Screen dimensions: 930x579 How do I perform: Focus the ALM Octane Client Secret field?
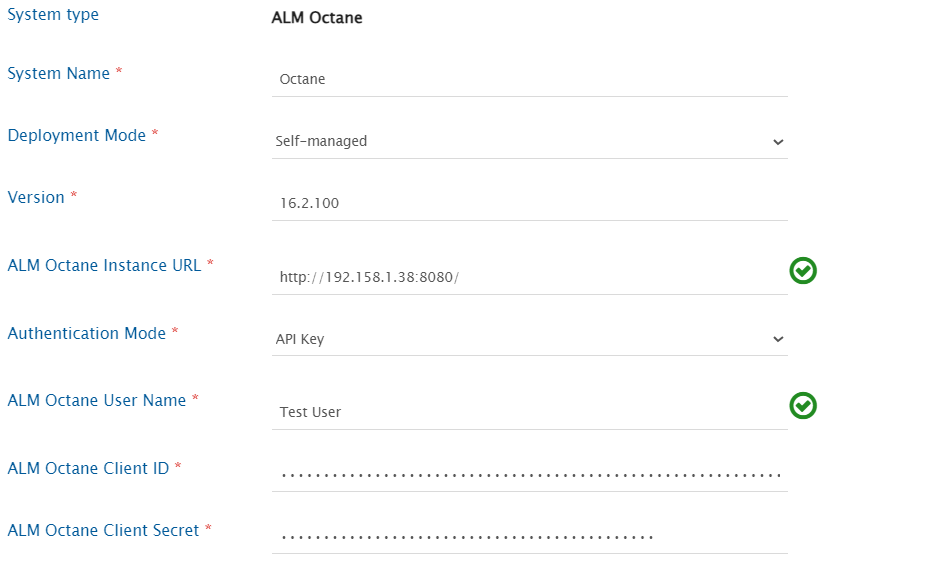(x=529, y=536)
